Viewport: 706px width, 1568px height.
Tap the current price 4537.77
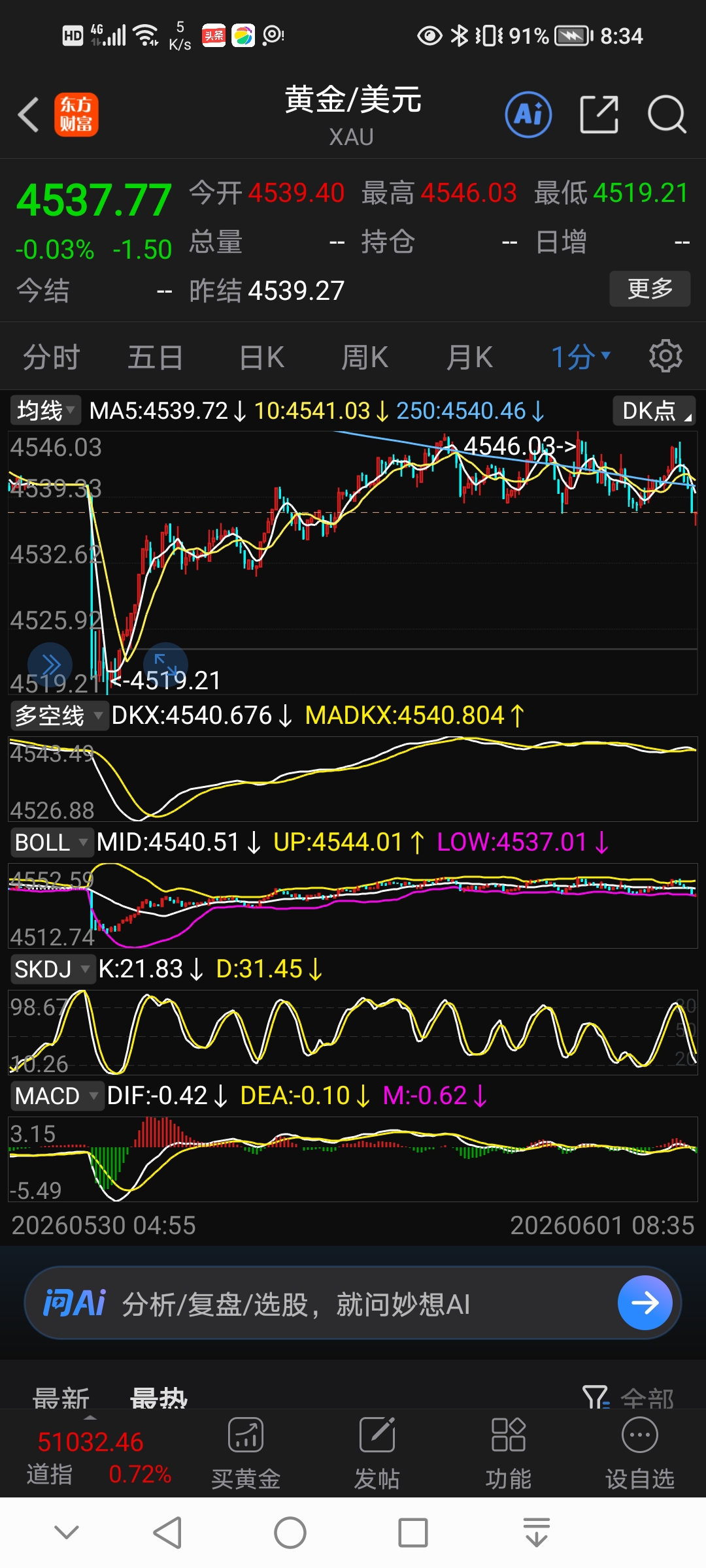tap(94, 200)
